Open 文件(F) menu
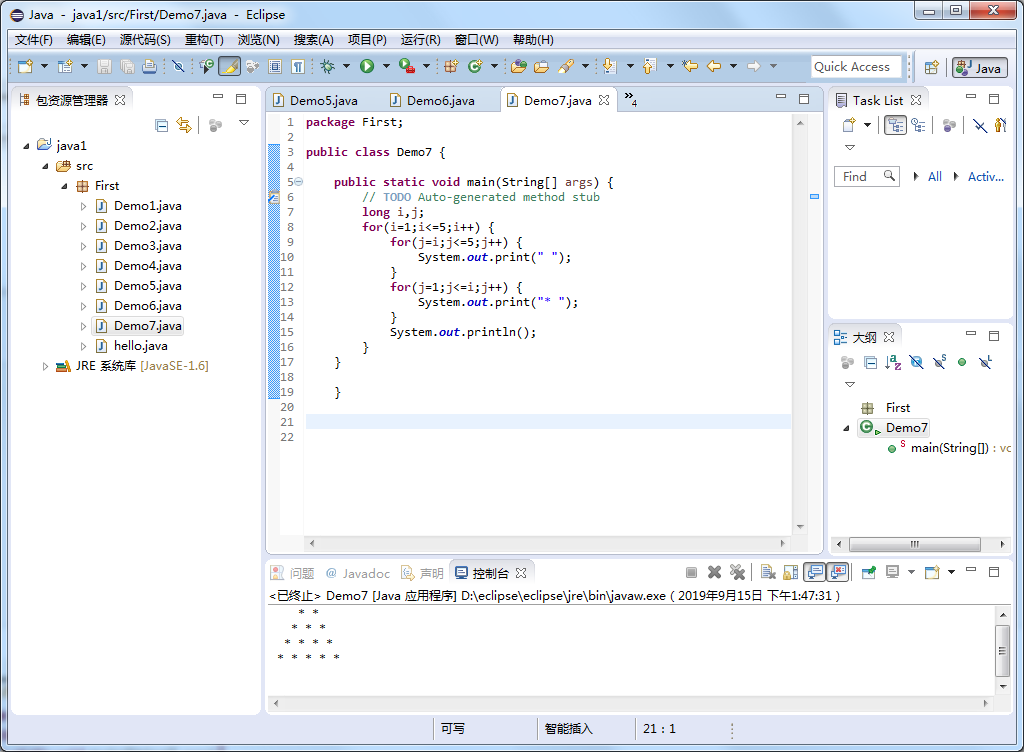Viewport: 1024px width, 752px height. click(x=33, y=40)
